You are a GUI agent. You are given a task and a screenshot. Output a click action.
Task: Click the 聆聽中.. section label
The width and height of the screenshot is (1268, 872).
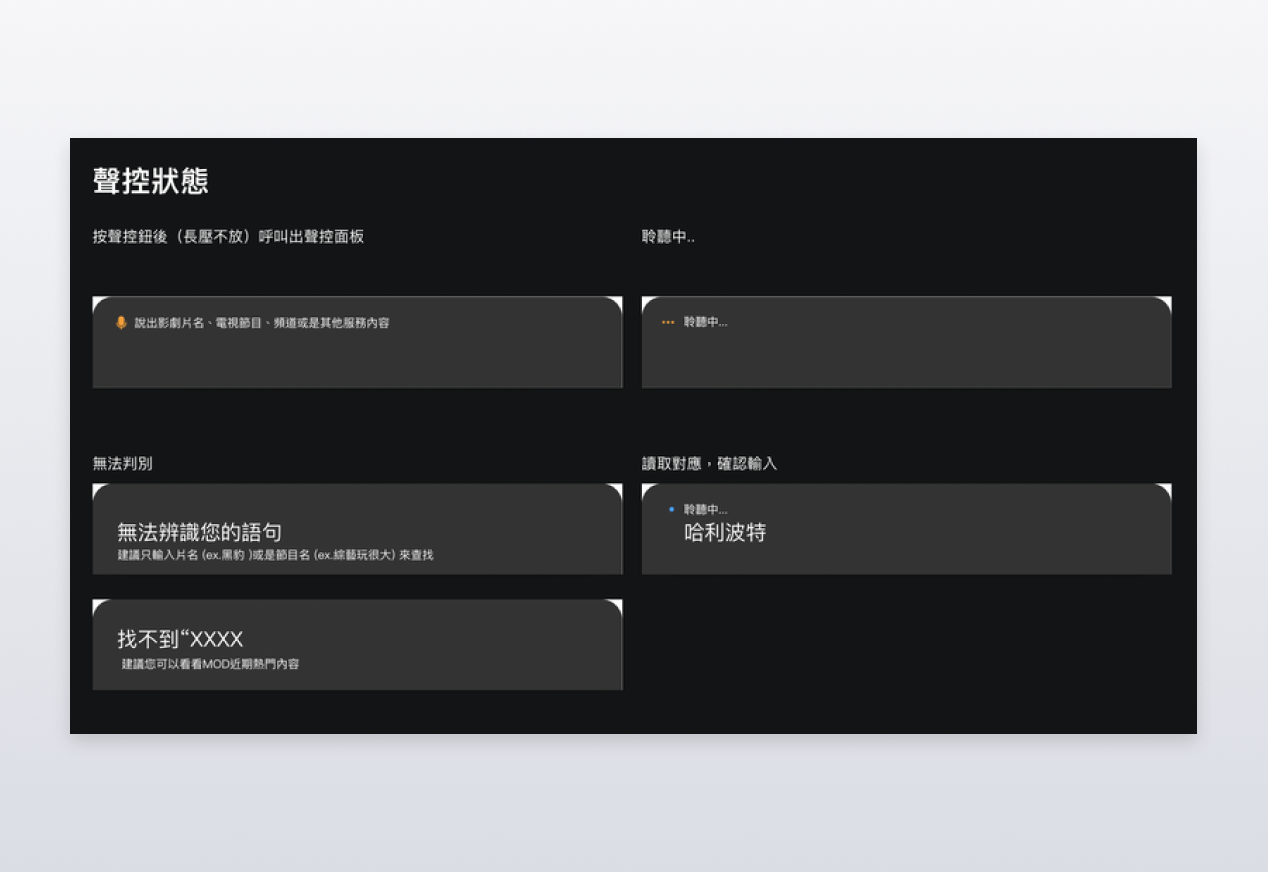(x=668, y=237)
